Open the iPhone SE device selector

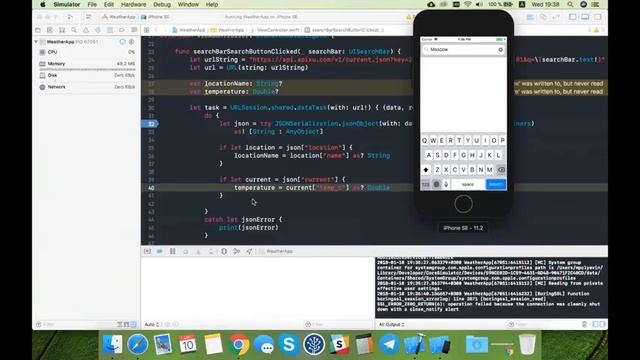point(156,17)
